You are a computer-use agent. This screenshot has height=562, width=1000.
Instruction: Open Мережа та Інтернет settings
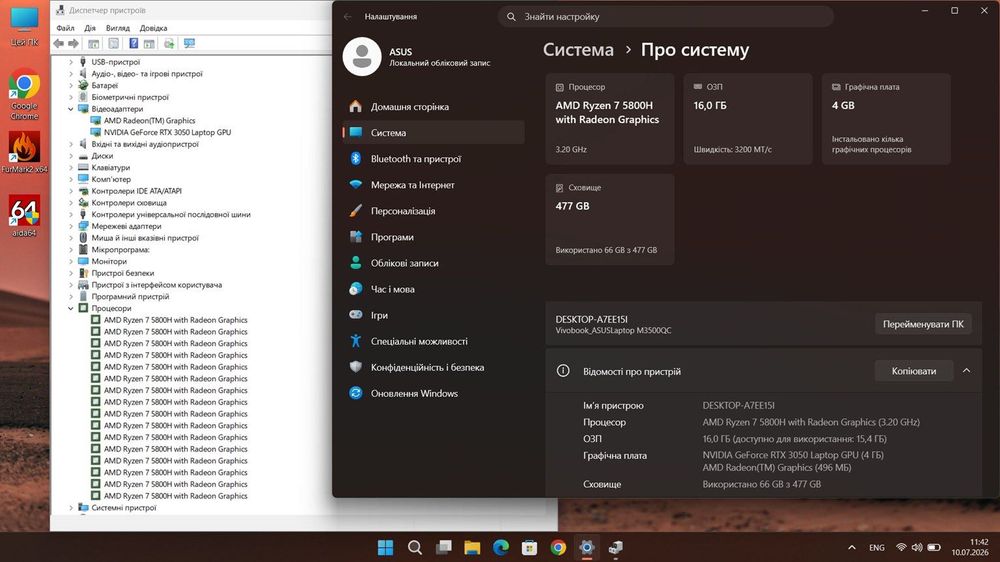point(433,185)
